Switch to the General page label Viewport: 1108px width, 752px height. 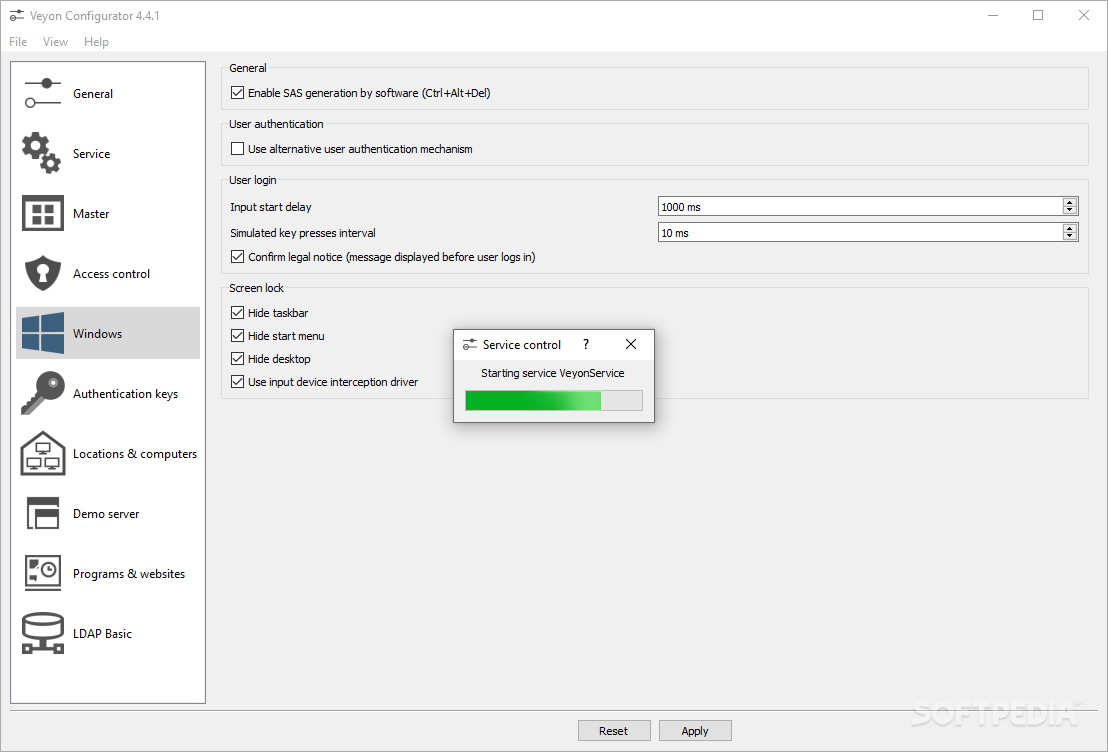[93, 93]
